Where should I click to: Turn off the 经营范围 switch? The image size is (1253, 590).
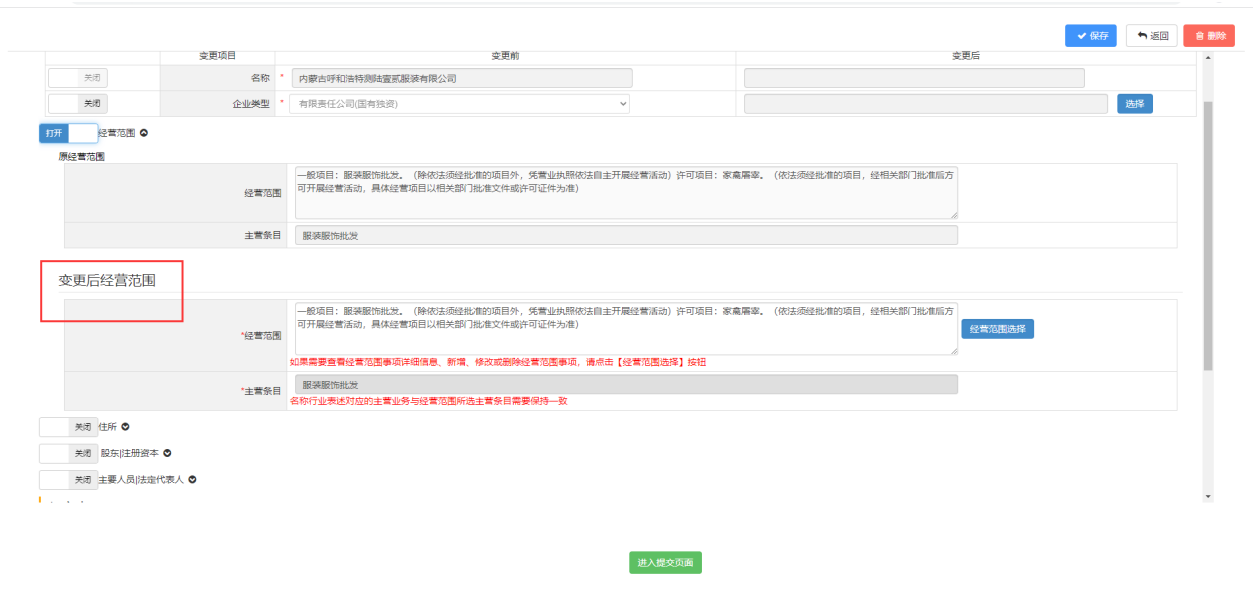(68, 133)
